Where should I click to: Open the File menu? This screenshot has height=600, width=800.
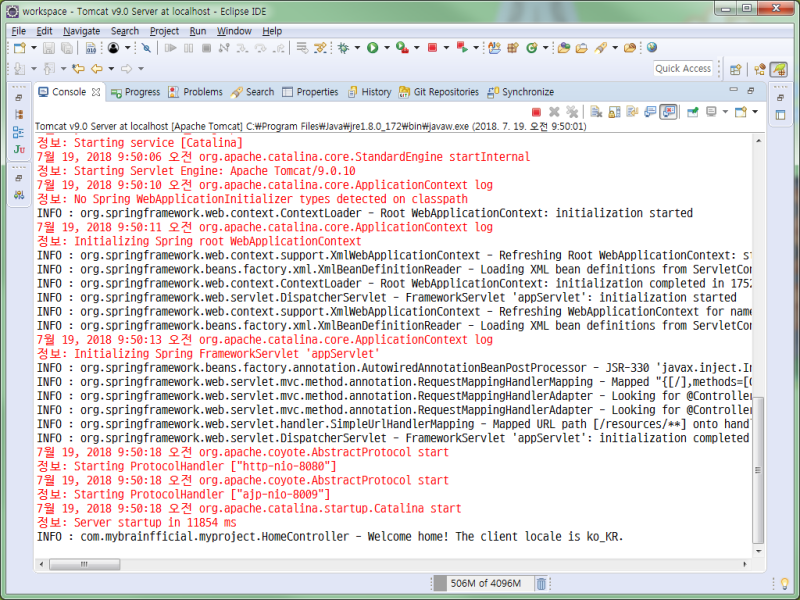pos(18,31)
